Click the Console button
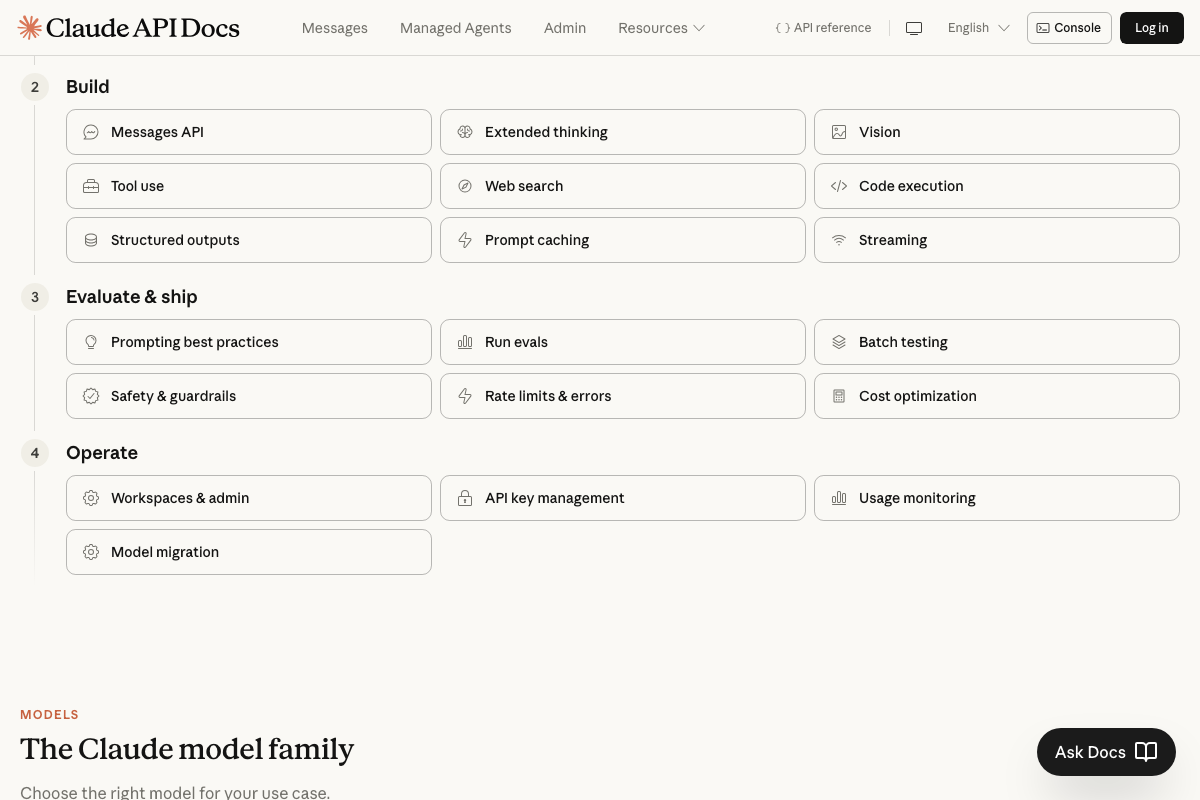The width and height of the screenshot is (1200, 800). [1069, 28]
